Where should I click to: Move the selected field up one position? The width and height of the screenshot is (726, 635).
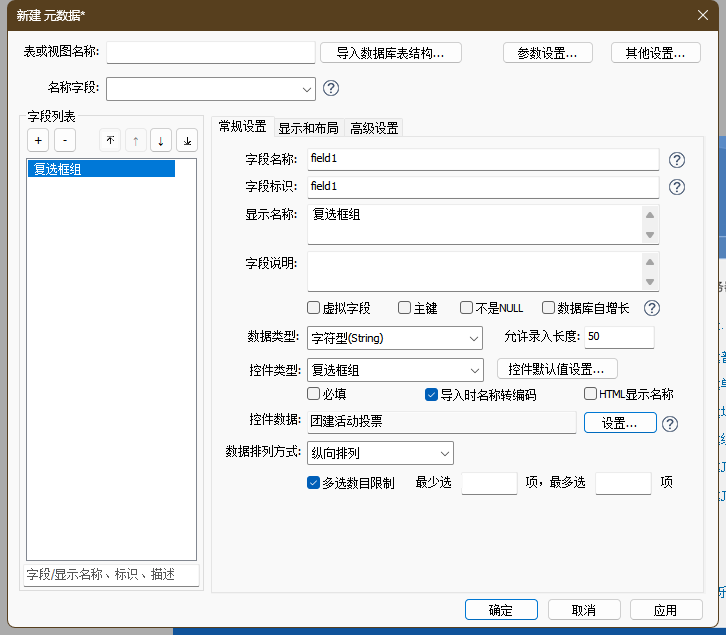135,141
